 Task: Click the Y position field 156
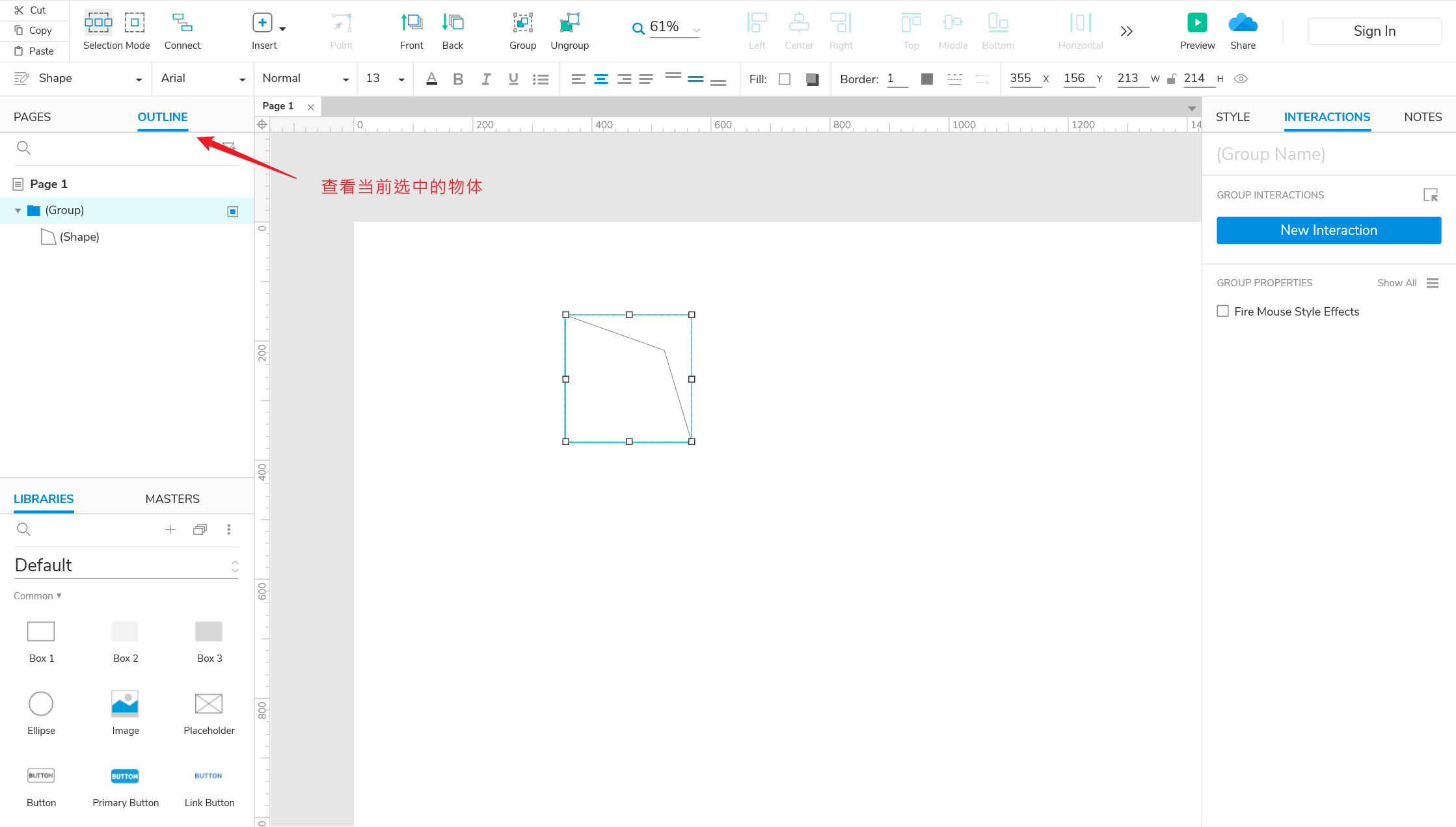tap(1079, 79)
